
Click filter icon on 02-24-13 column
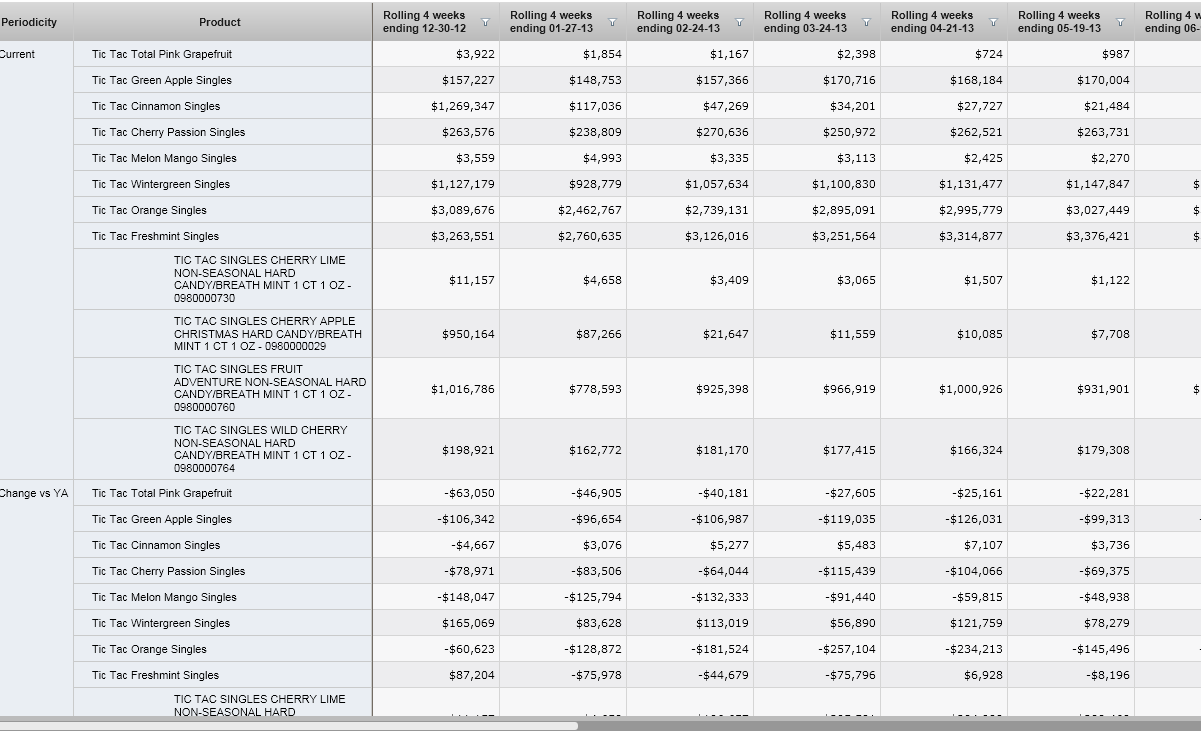[x=740, y=22]
